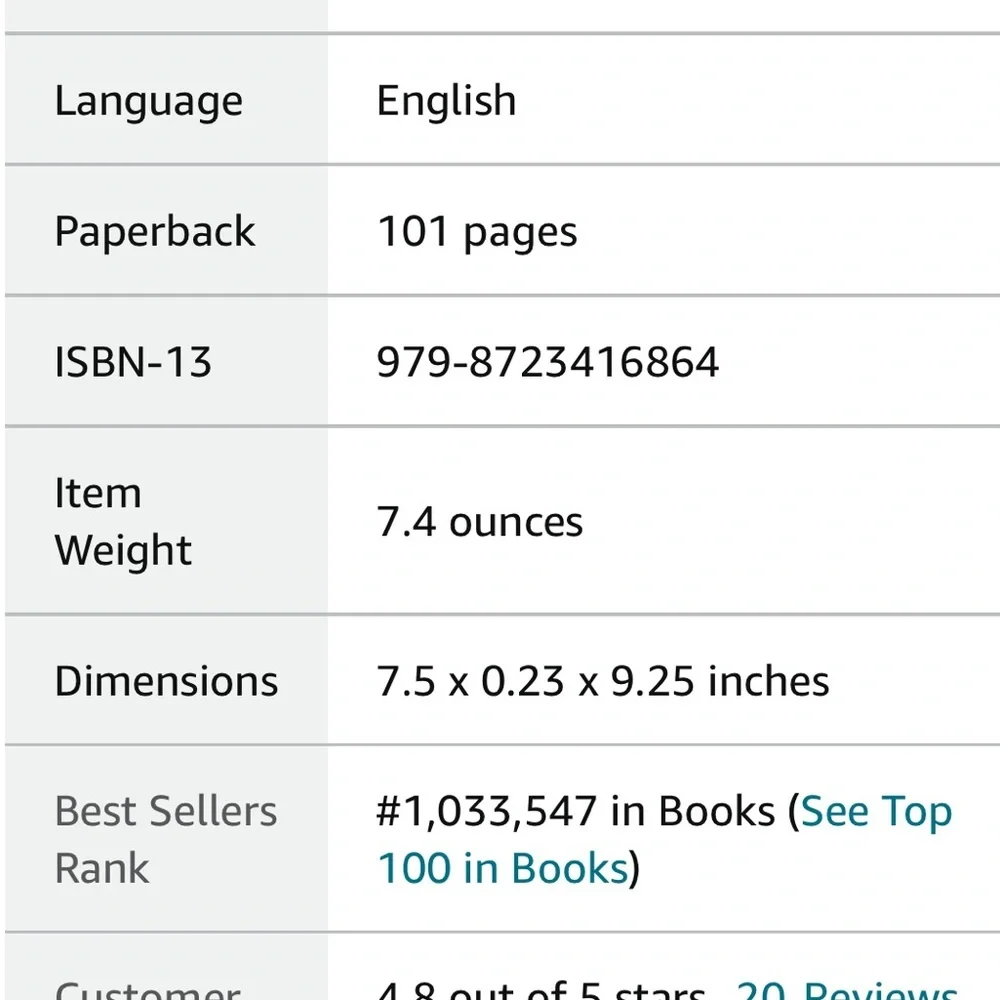The height and width of the screenshot is (1000, 1000).
Task: Select the #1,033,547 in Books rank text
Action: (x=576, y=811)
